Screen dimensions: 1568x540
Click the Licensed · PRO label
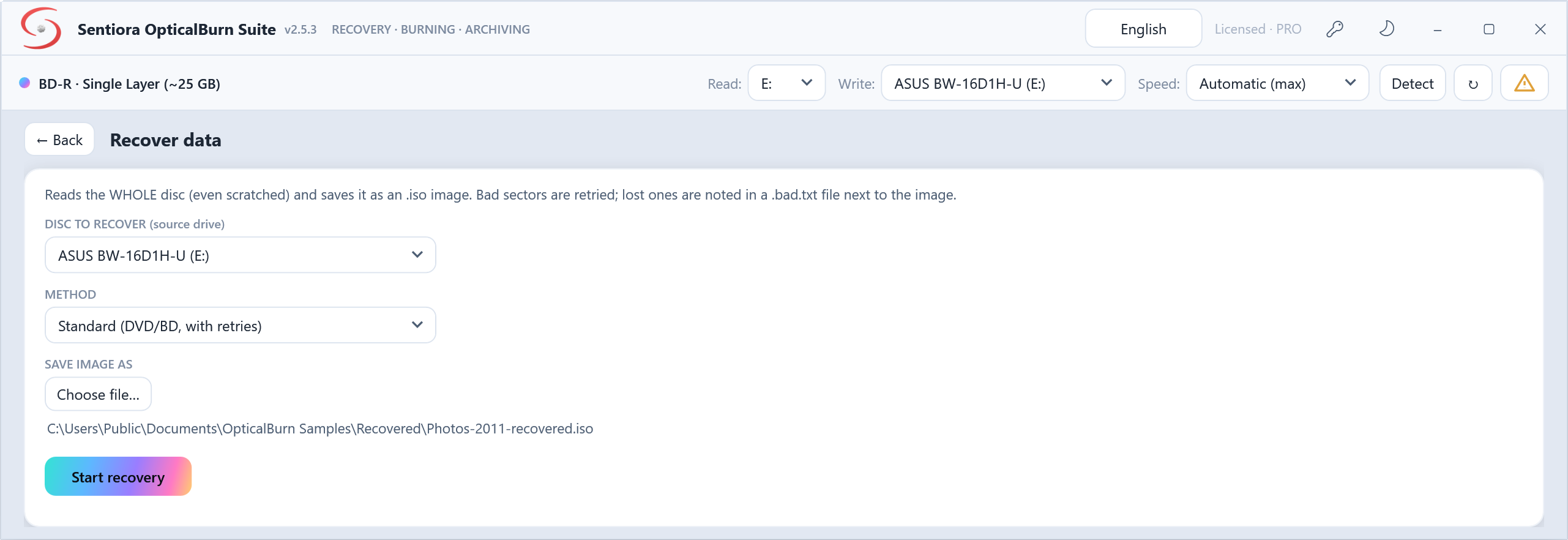click(1258, 29)
